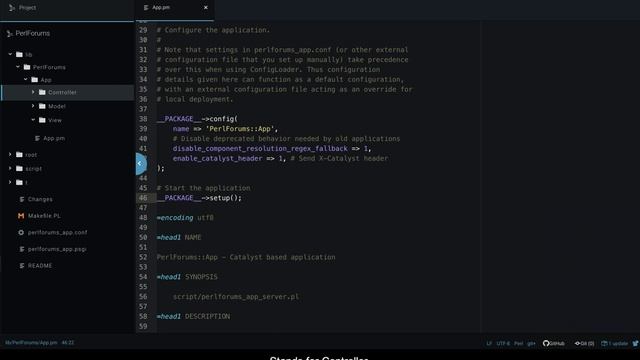Hide tree view with the blue arrow handle

coord(140,164)
